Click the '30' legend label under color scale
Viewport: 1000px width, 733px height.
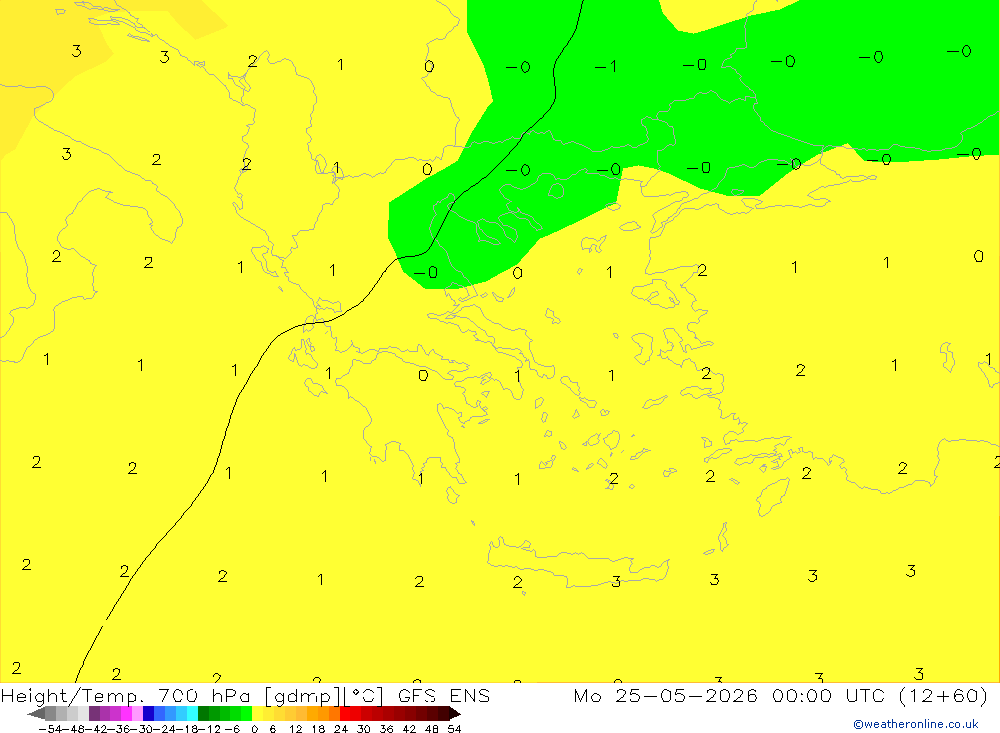point(364,729)
